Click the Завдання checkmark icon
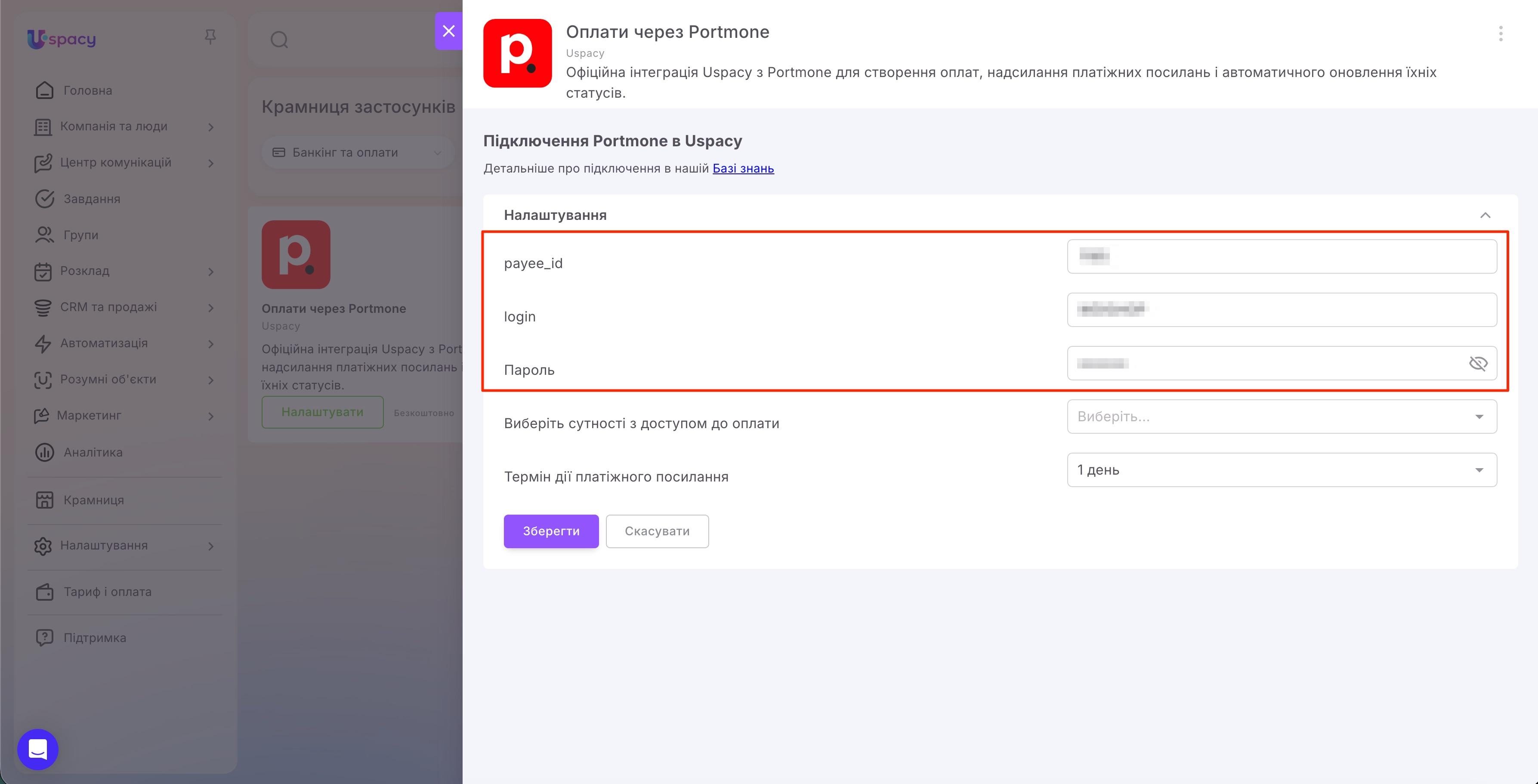The width and height of the screenshot is (1538, 784). click(x=45, y=199)
